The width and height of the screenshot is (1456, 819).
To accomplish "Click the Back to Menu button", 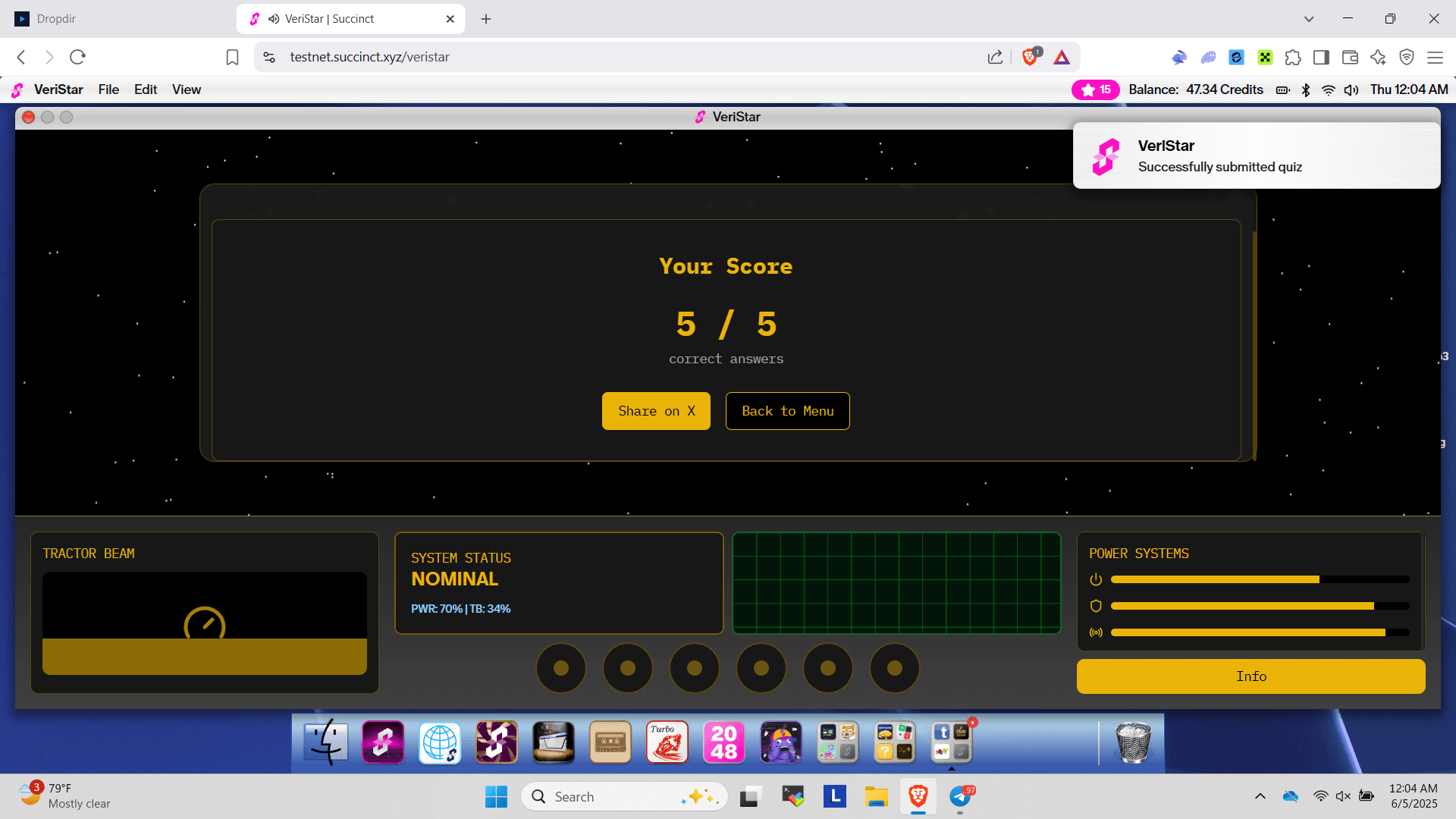I will 787,411.
